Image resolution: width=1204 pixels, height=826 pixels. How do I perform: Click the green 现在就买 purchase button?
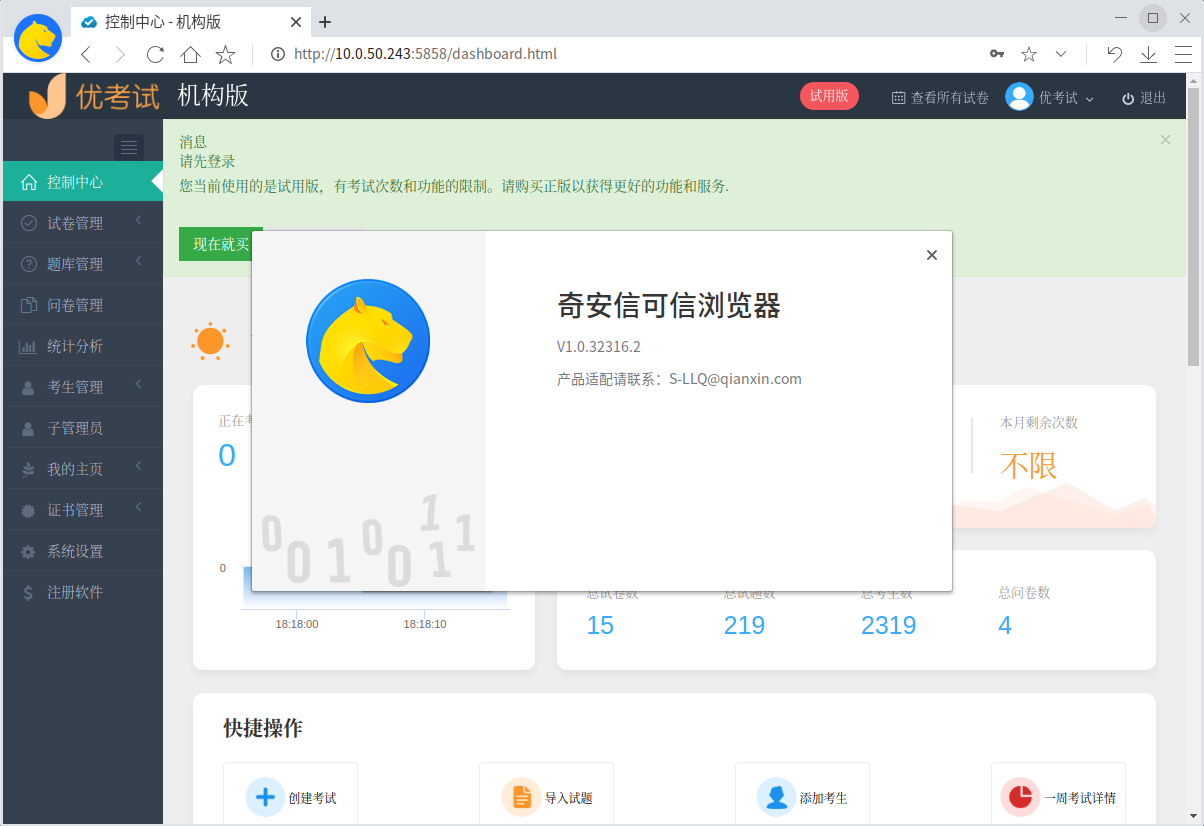point(220,243)
